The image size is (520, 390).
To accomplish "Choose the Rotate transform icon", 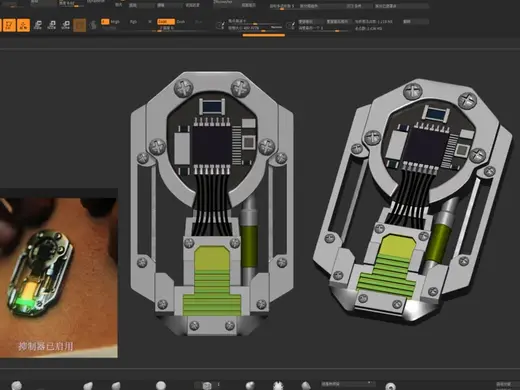I will [66, 25].
